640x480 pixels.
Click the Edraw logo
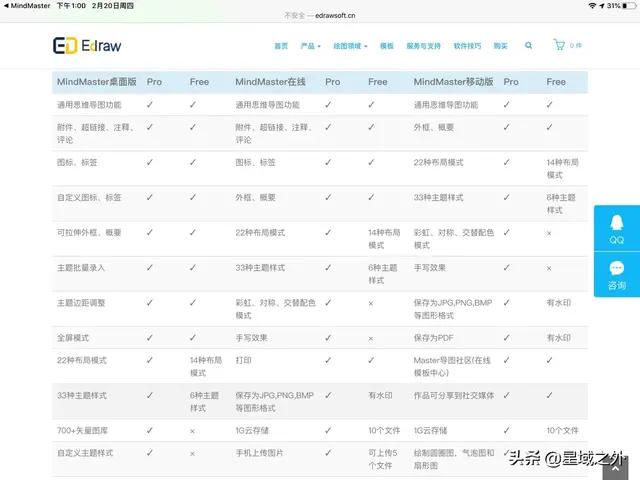[x=87, y=46]
